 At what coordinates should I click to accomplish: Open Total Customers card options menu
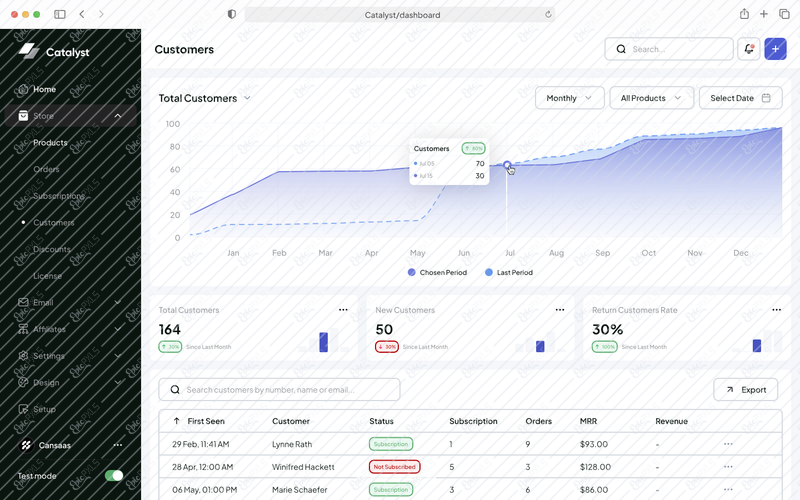343,310
